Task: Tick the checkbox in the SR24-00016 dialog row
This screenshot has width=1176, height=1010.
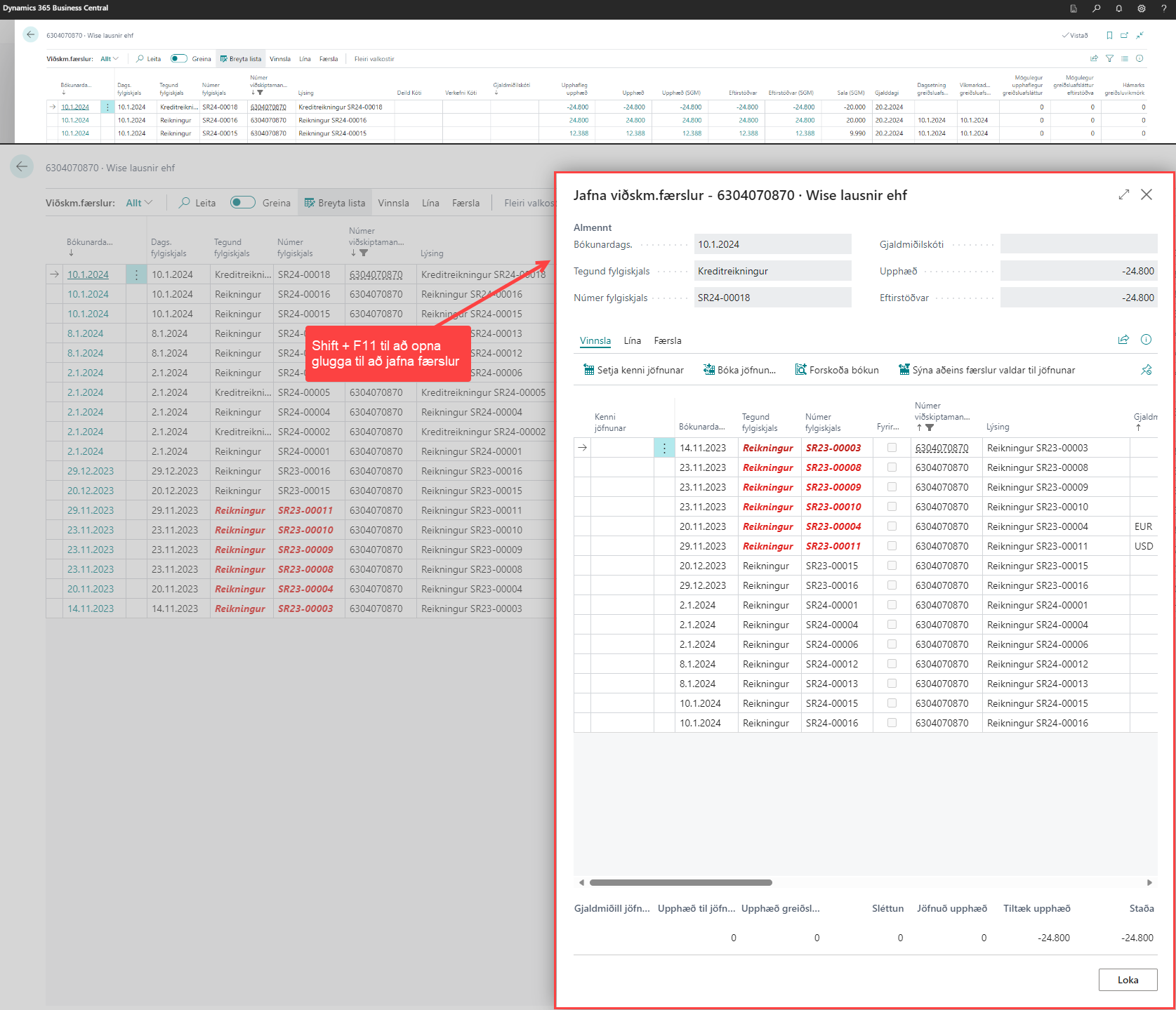Action: click(x=892, y=723)
